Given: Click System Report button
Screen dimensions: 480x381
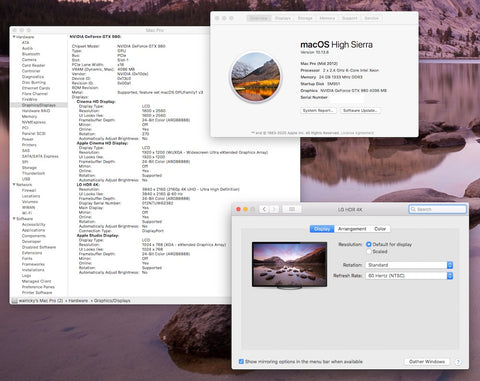Looking at the screenshot, I should (318, 110).
